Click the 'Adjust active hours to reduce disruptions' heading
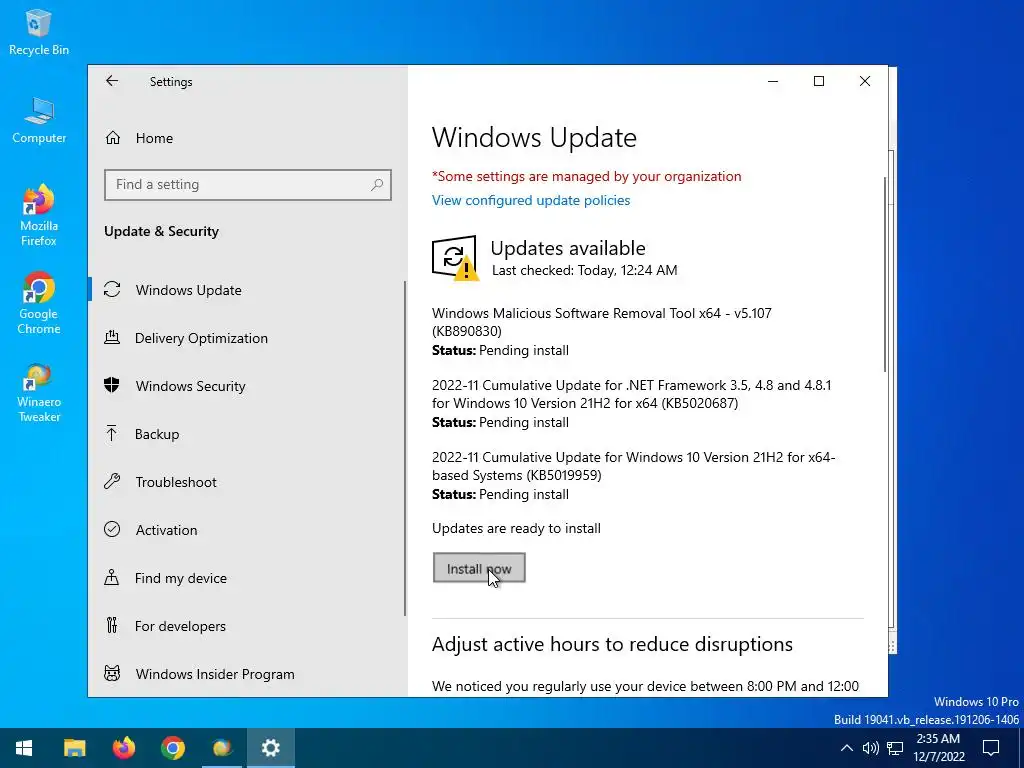 tap(612, 645)
